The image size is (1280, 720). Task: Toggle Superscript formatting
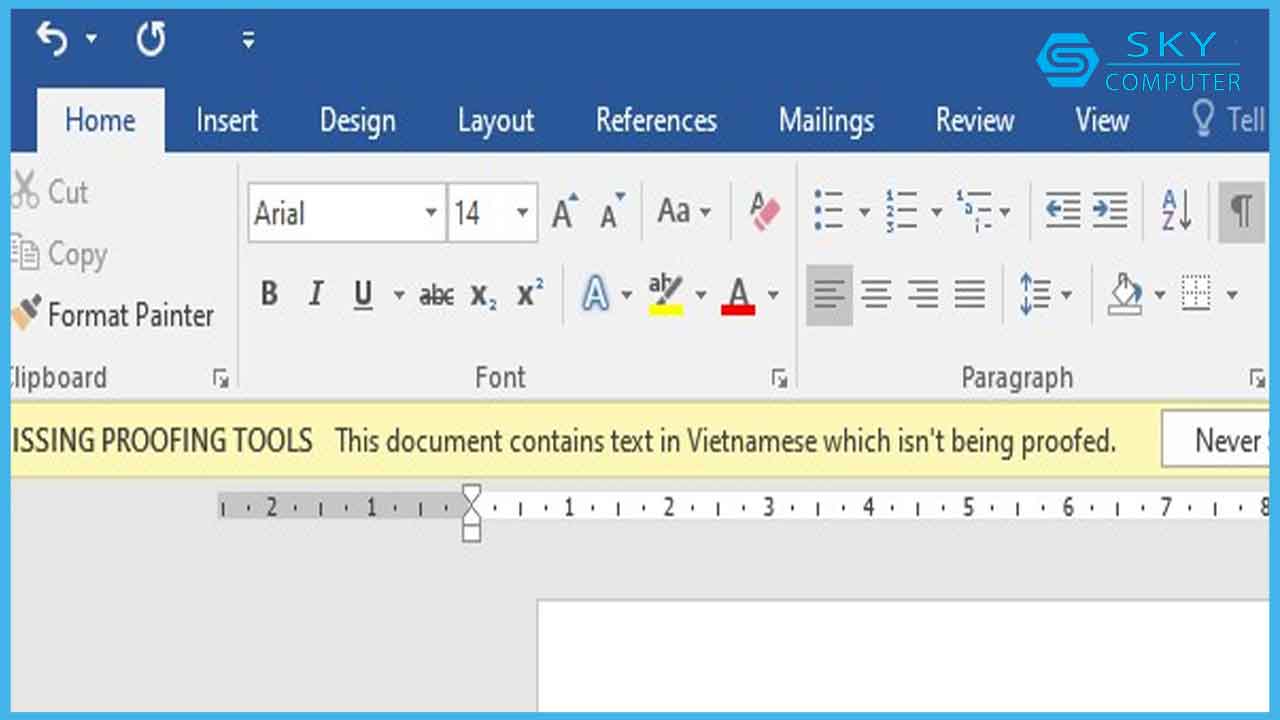(530, 294)
